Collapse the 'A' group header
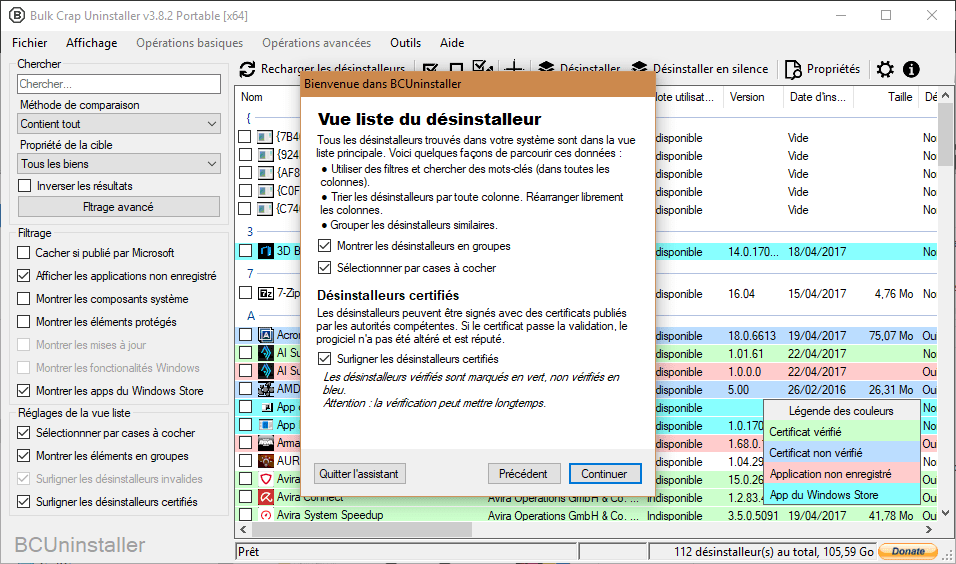Screen dimensions: 956x564 click(251, 316)
